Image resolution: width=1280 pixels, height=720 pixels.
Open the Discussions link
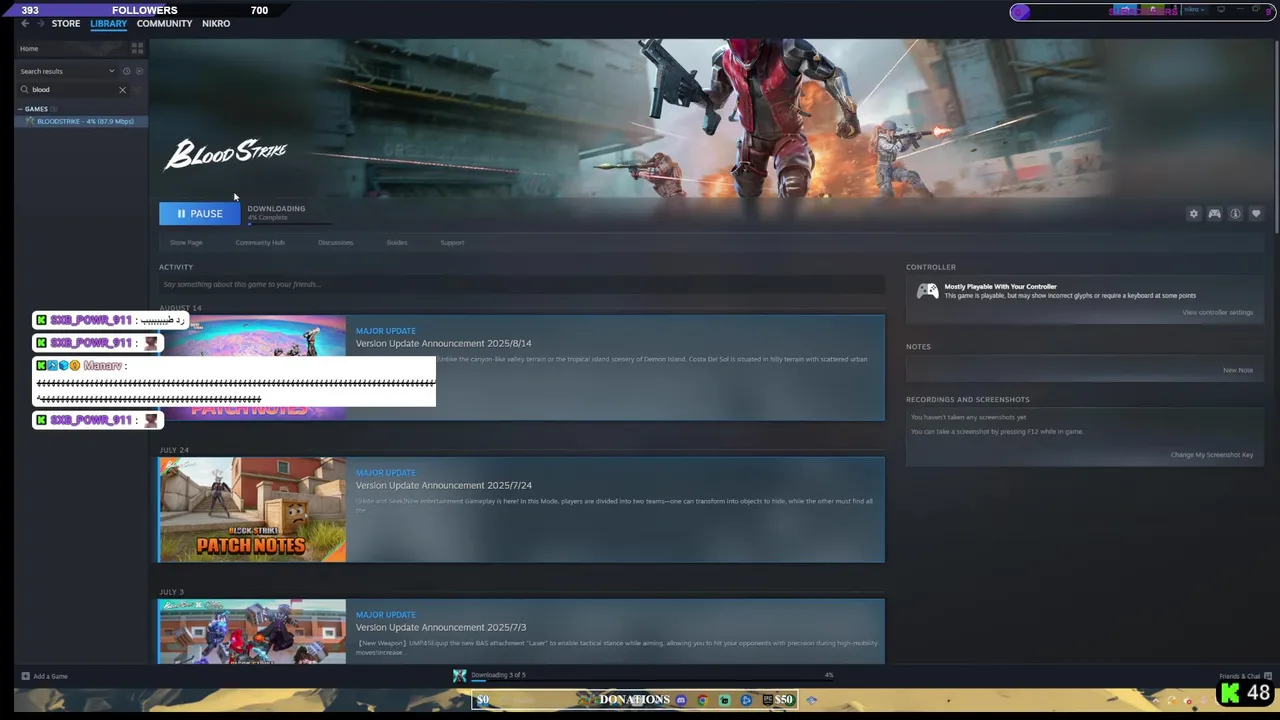[335, 242]
